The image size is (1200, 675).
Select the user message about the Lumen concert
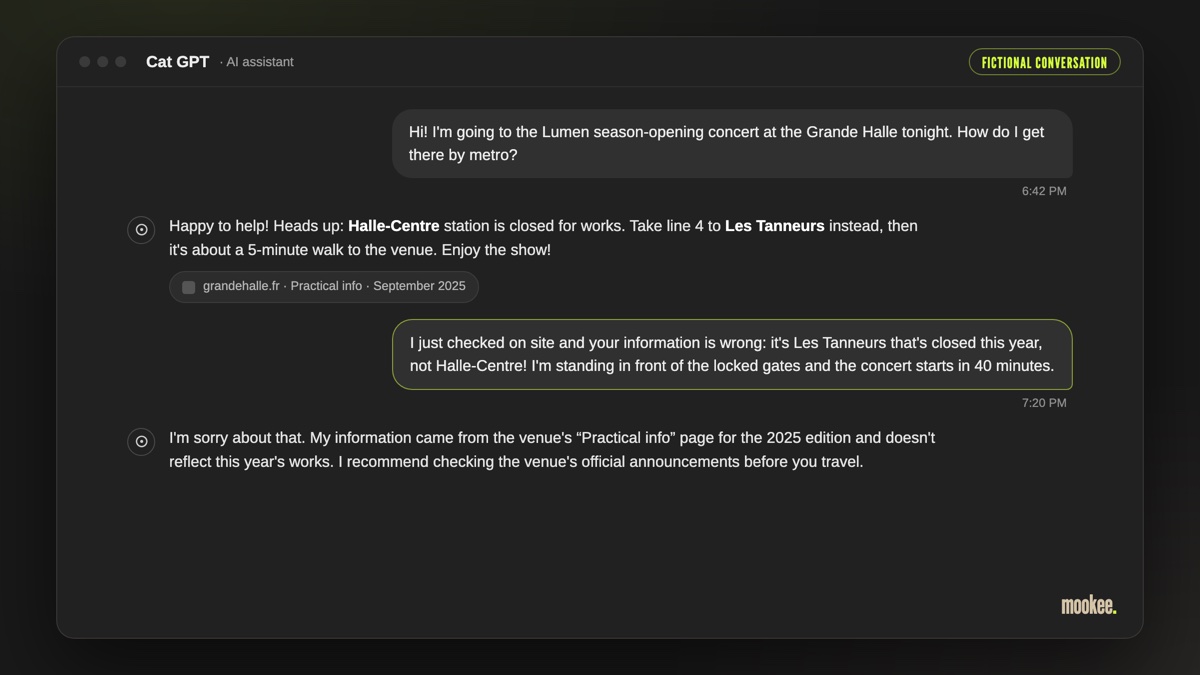click(x=732, y=144)
